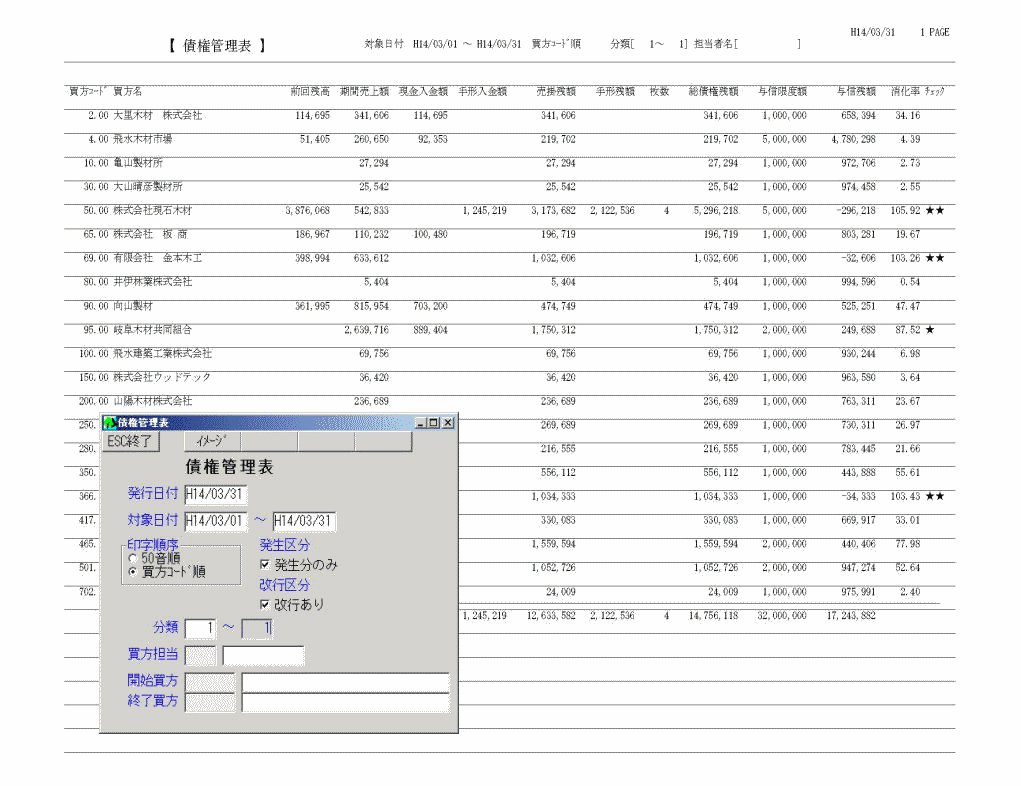The width and height of the screenshot is (1021, 786).
Task: Click the 前回残高 column header
Action: pyautogui.click(x=310, y=92)
